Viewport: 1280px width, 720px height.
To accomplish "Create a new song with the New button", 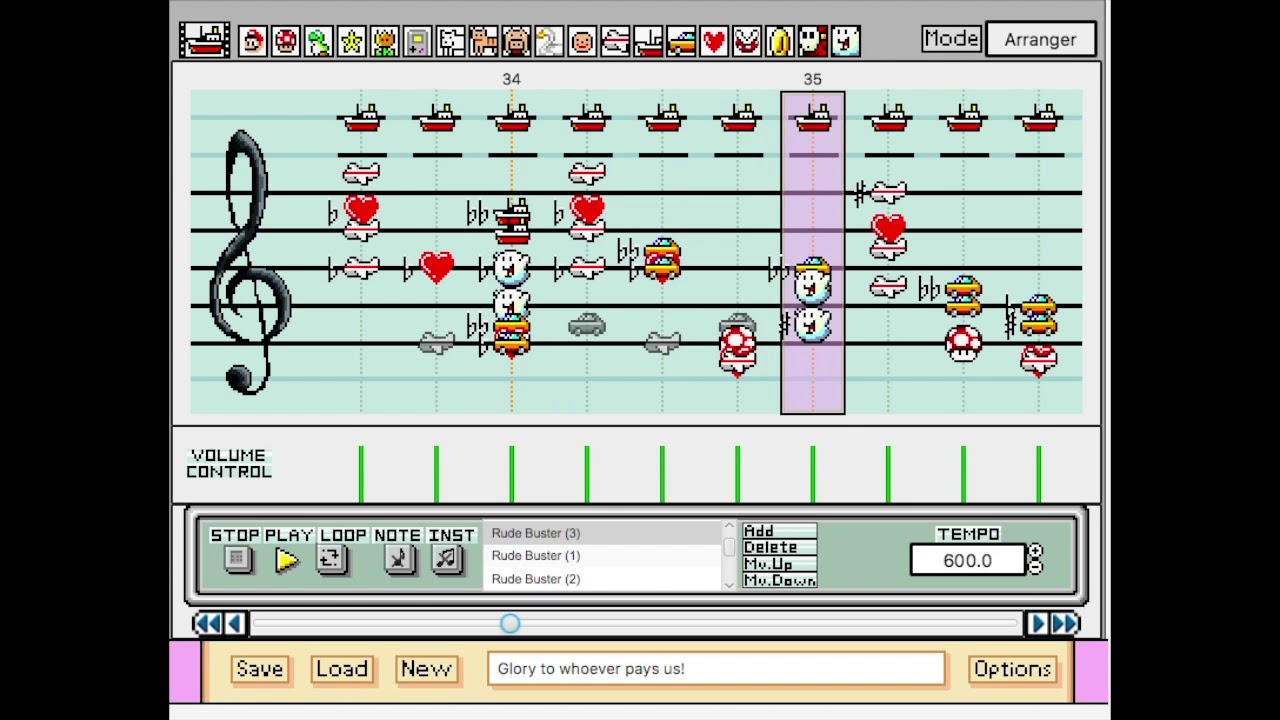I will coord(426,669).
